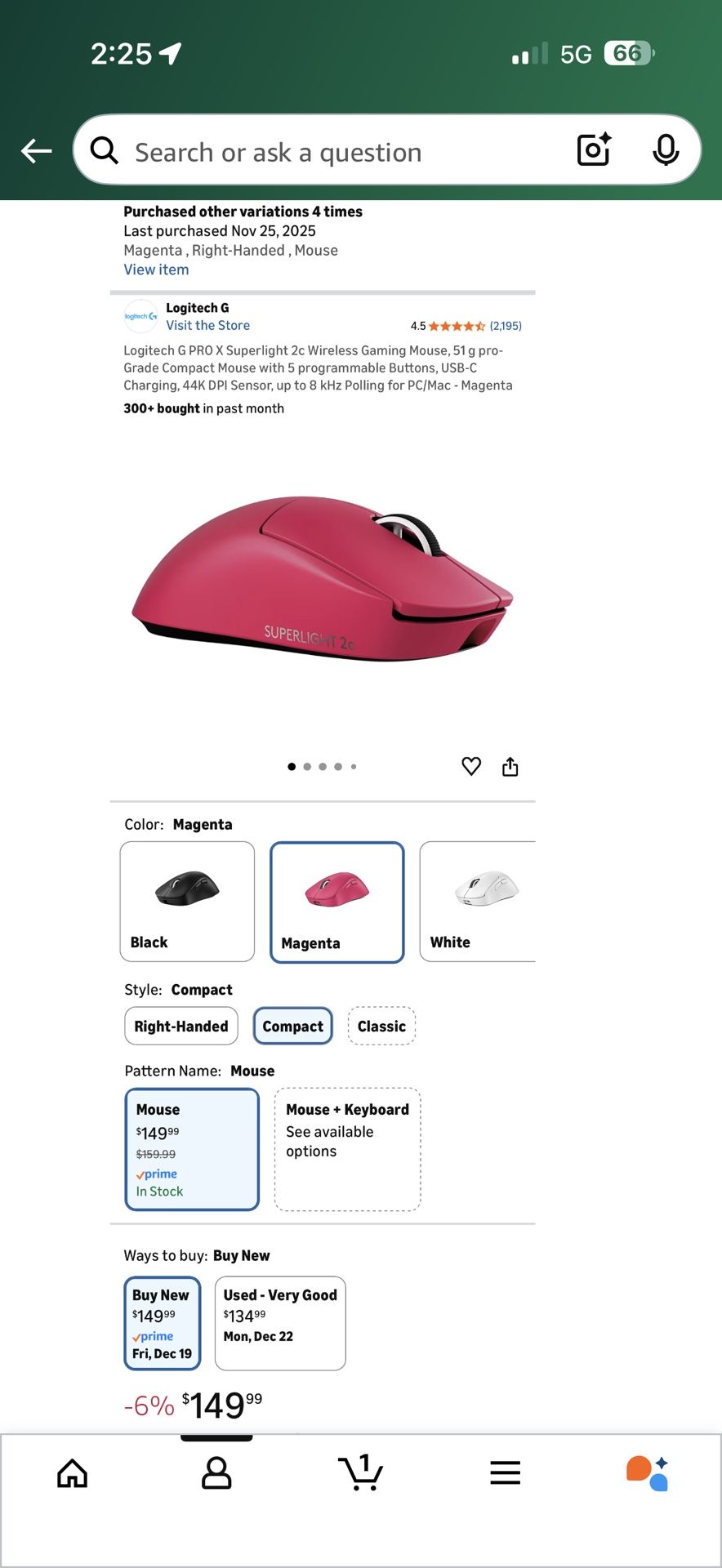Pick the White color option
The width and height of the screenshot is (722, 1568).
478,902
